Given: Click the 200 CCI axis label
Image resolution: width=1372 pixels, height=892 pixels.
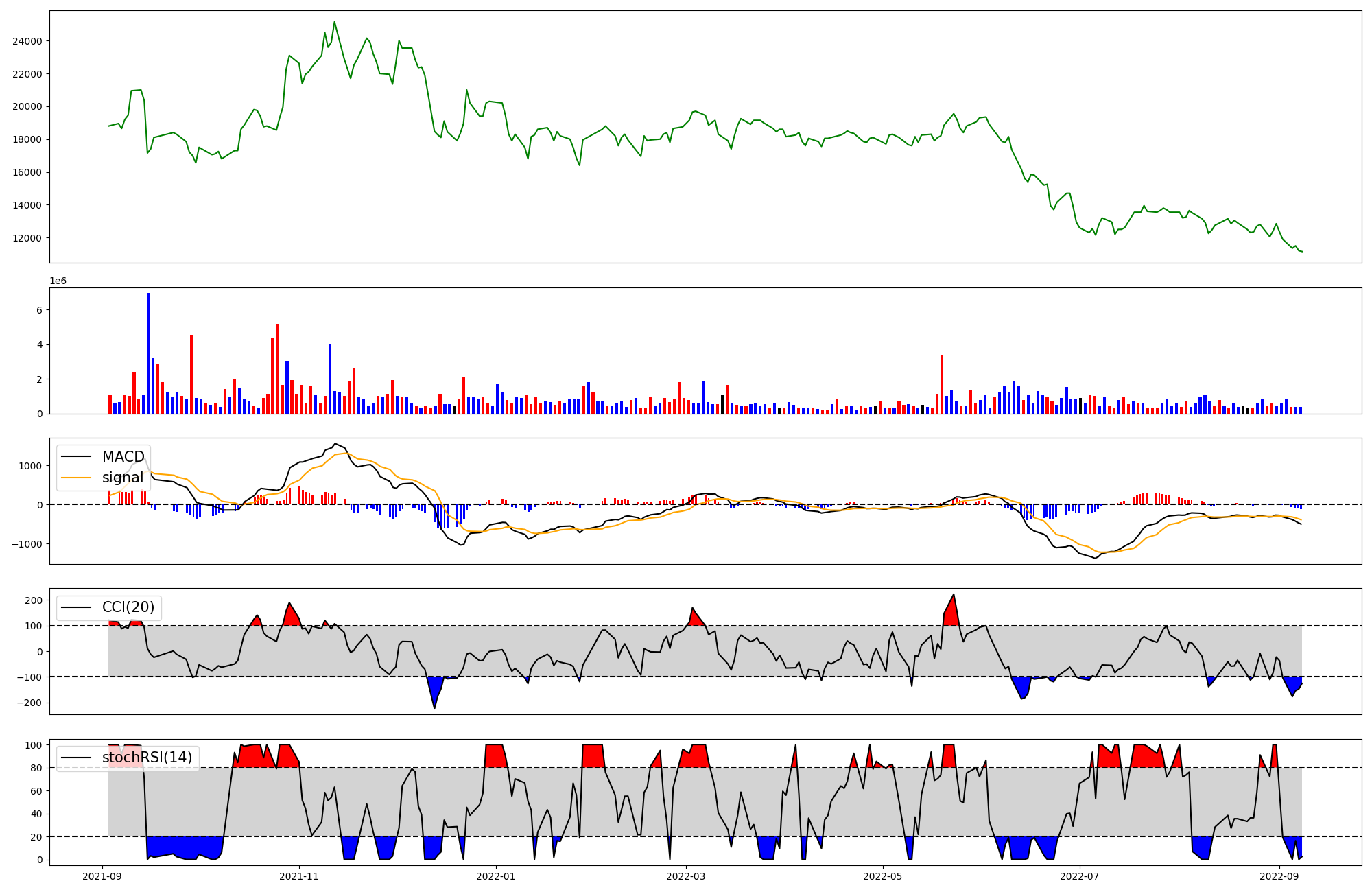Looking at the screenshot, I should [x=33, y=600].
